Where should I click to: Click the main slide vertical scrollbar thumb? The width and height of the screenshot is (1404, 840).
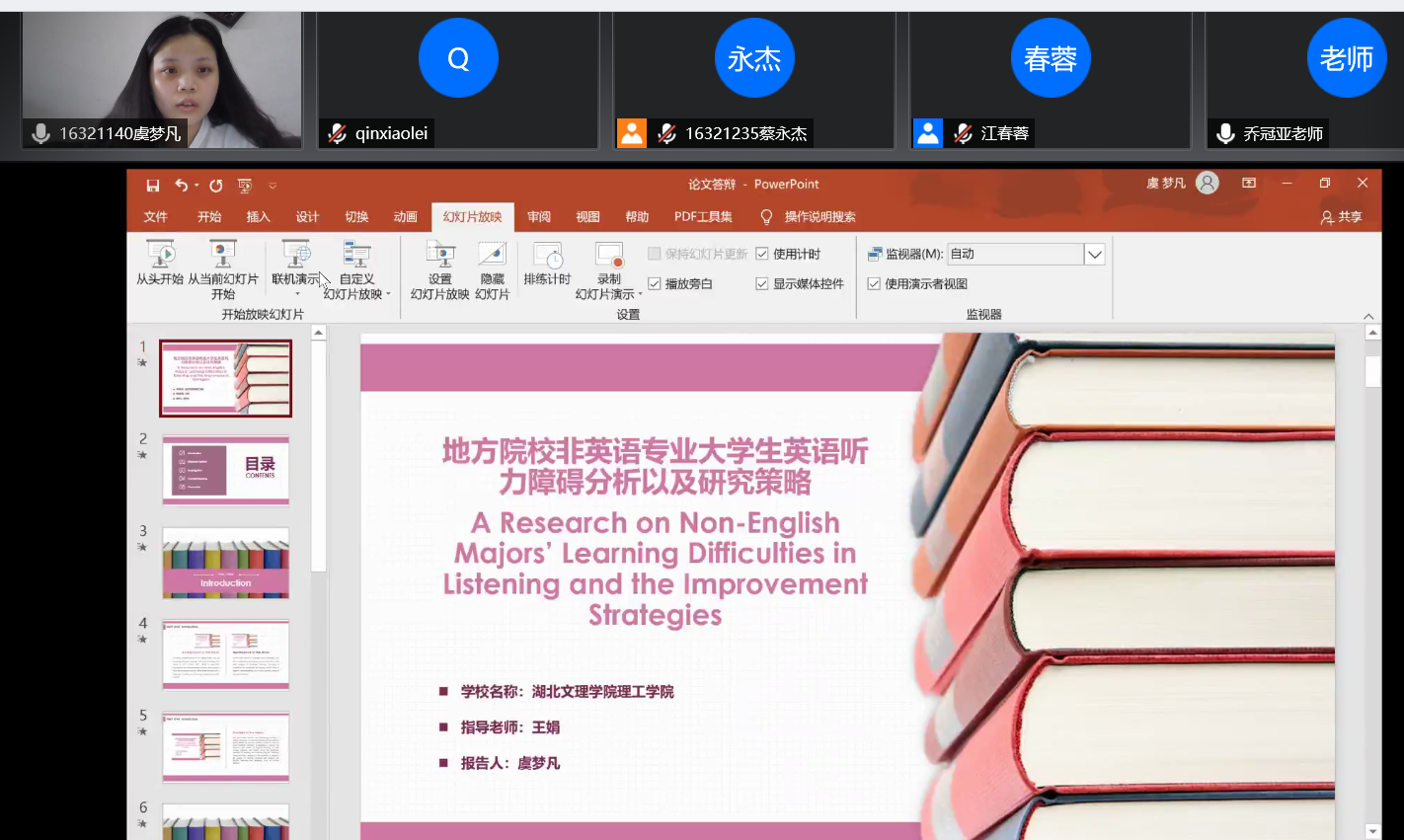[1372, 371]
